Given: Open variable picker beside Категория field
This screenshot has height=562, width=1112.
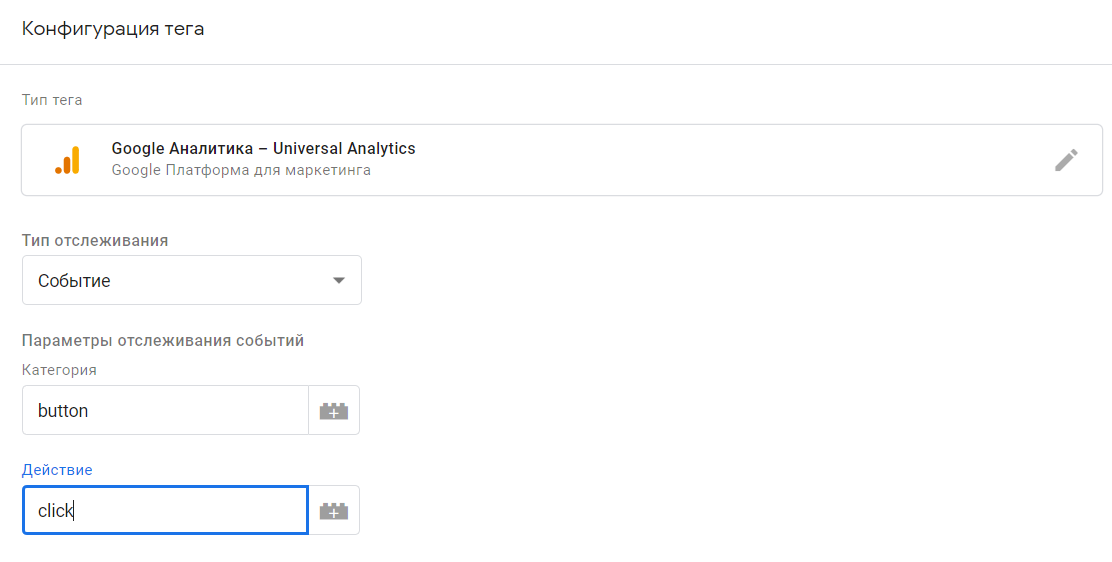Looking at the screenshot, I should pyautogui.click(x=334, y=410).
